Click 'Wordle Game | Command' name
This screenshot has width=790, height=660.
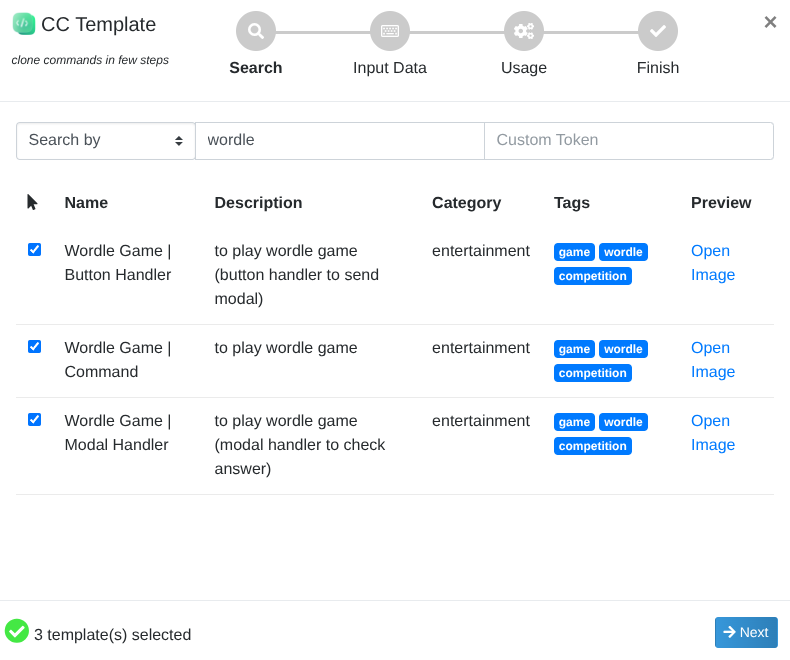click(x=118, y=360)
